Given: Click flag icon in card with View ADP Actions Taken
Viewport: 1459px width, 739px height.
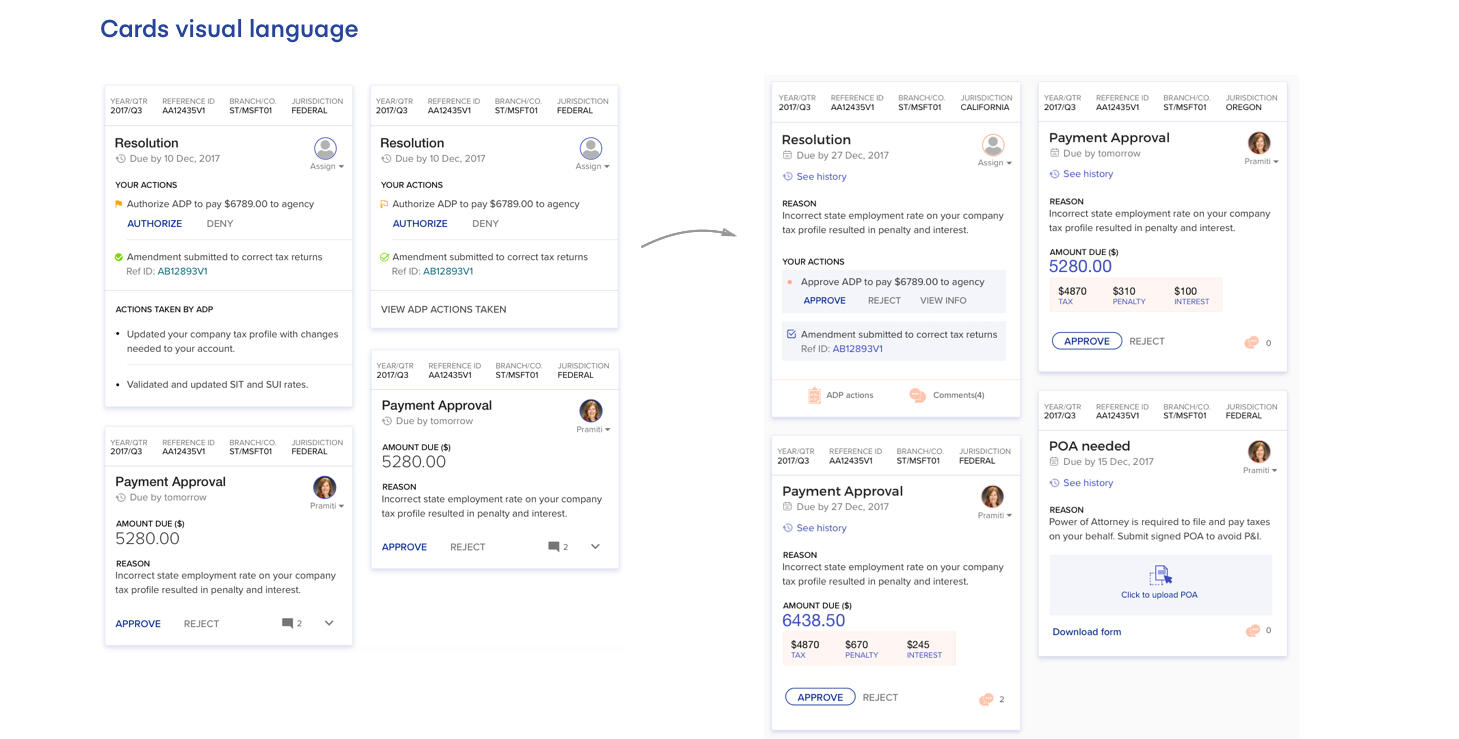Looking at the screenshot, I should coord(384,204).
